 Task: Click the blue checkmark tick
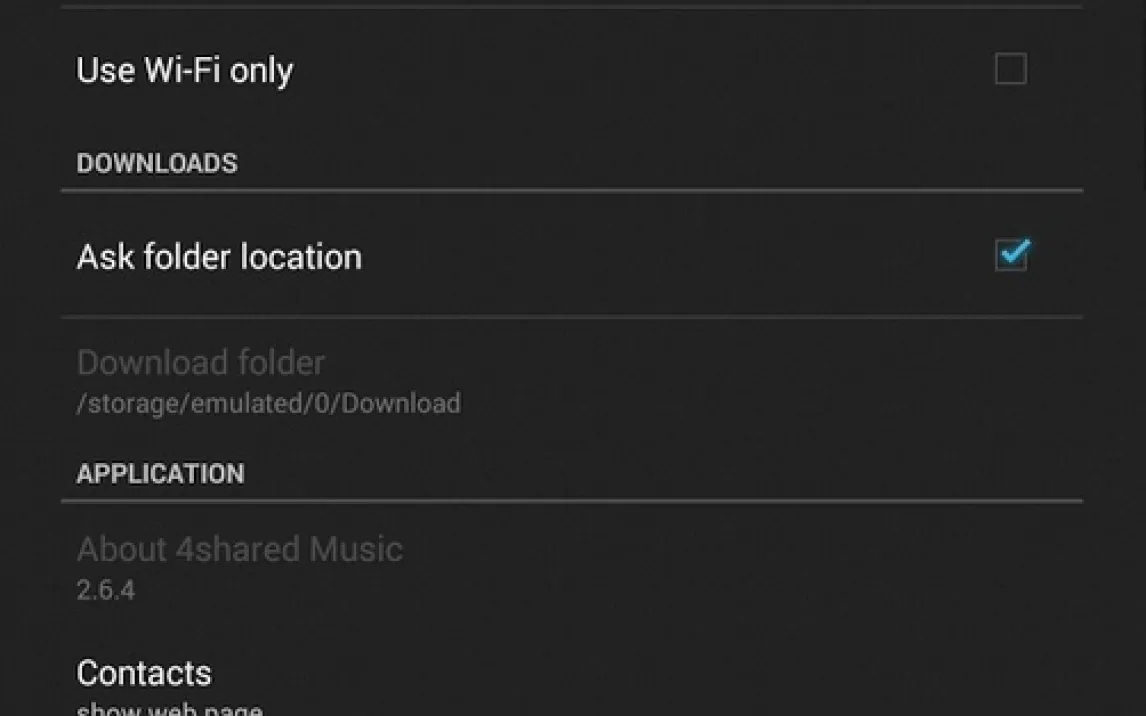(x=1013, y=253)
